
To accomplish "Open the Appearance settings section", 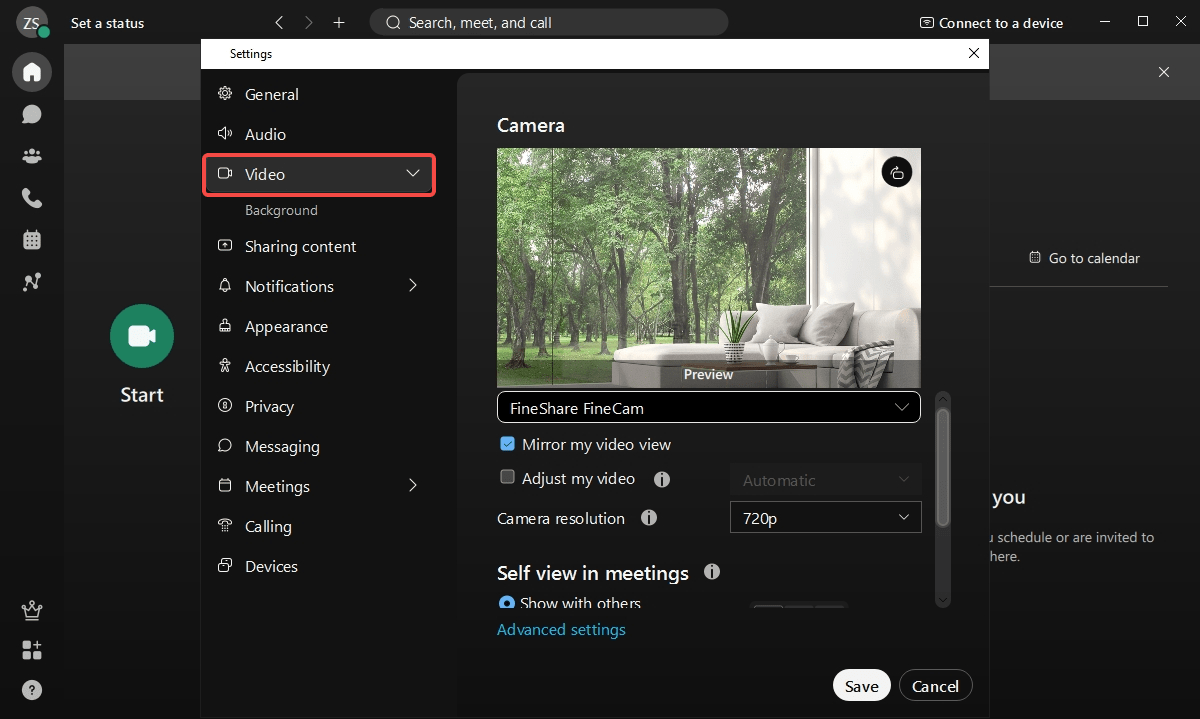I will point(287,326).
